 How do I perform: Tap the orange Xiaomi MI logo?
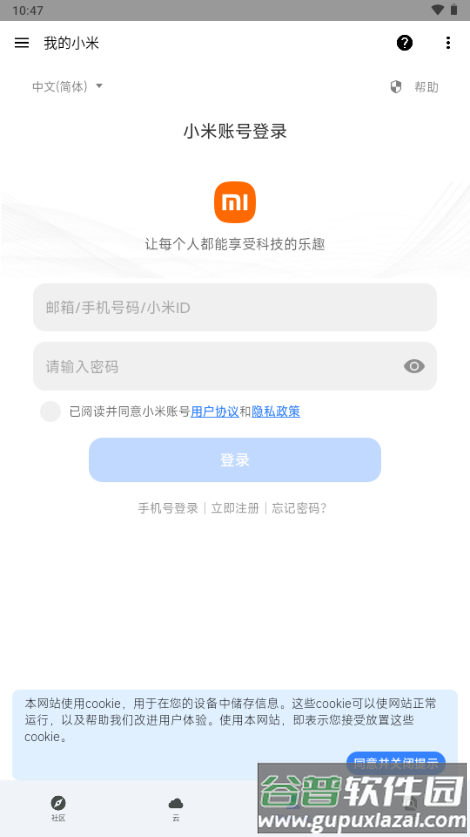(235, 202)
